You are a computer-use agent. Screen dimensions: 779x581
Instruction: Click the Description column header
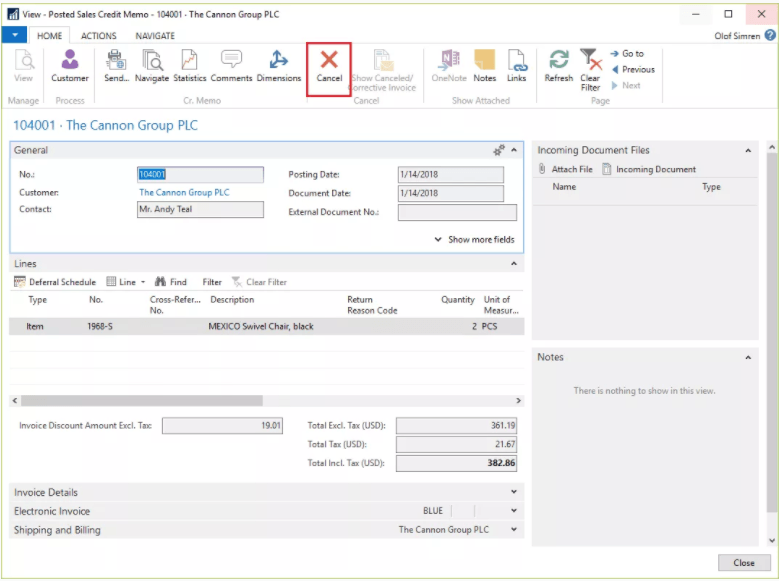click(232, 300)
